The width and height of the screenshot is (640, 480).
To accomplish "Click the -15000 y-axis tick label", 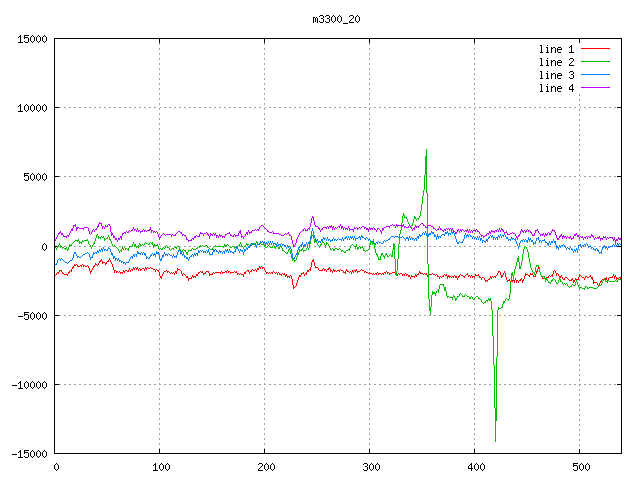I will coord(29,454).
